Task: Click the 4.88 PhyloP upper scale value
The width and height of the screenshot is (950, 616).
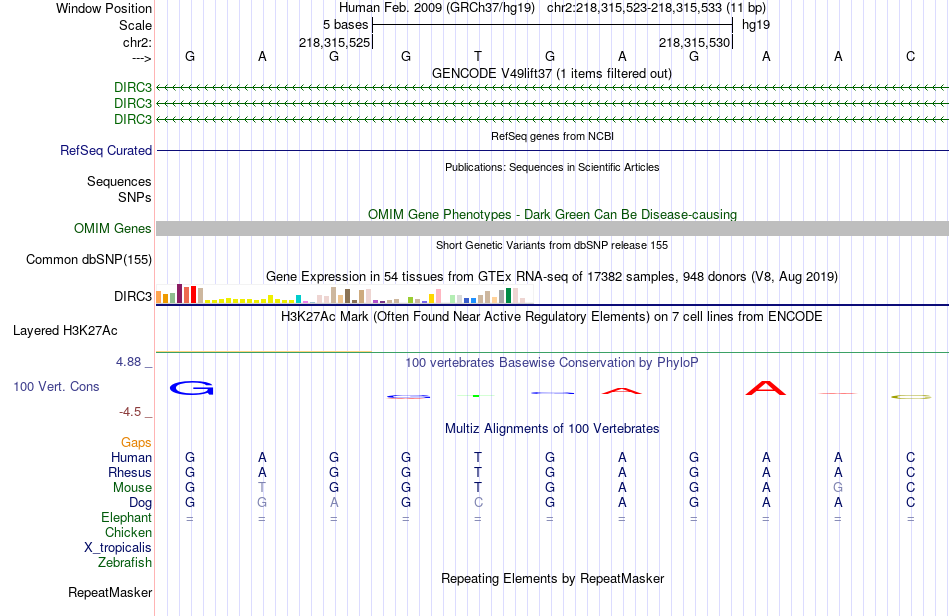Action: point(128,362)
